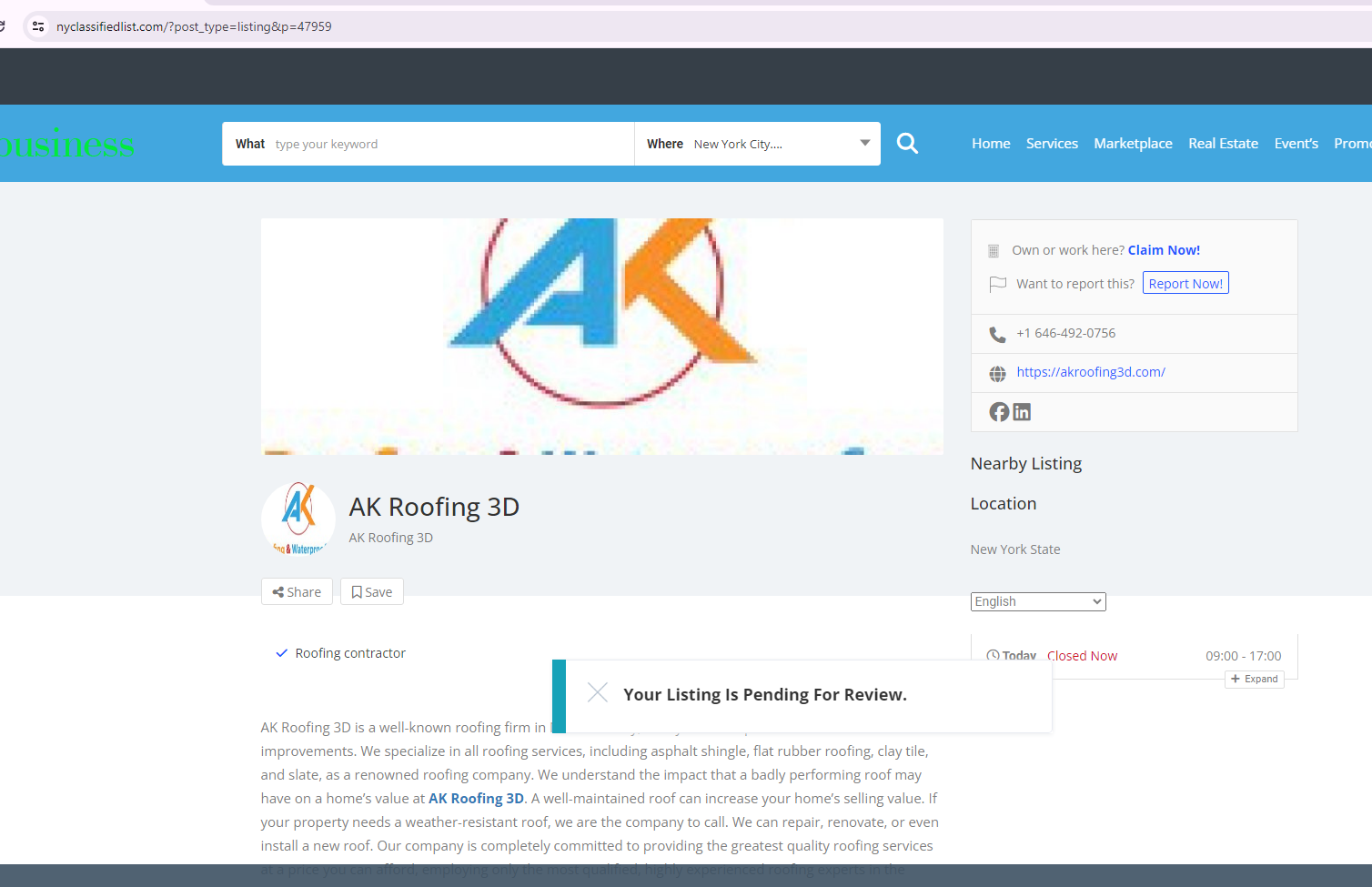
Task: Open the English language selector
Action: pos(1038,601)
